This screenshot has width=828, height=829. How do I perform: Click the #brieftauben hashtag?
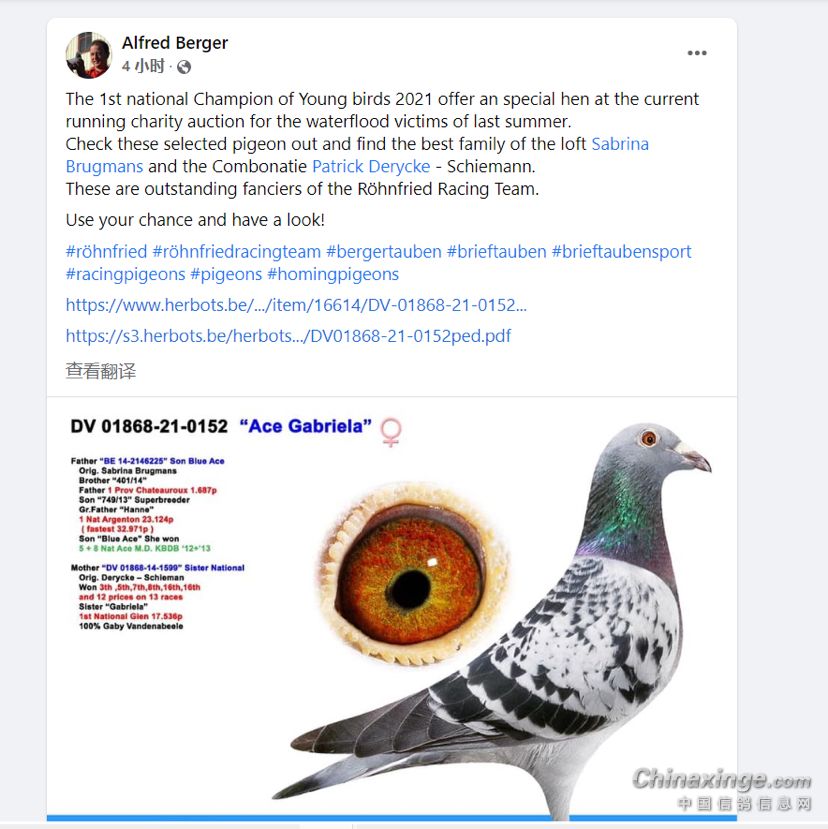[x=496, y=252]
